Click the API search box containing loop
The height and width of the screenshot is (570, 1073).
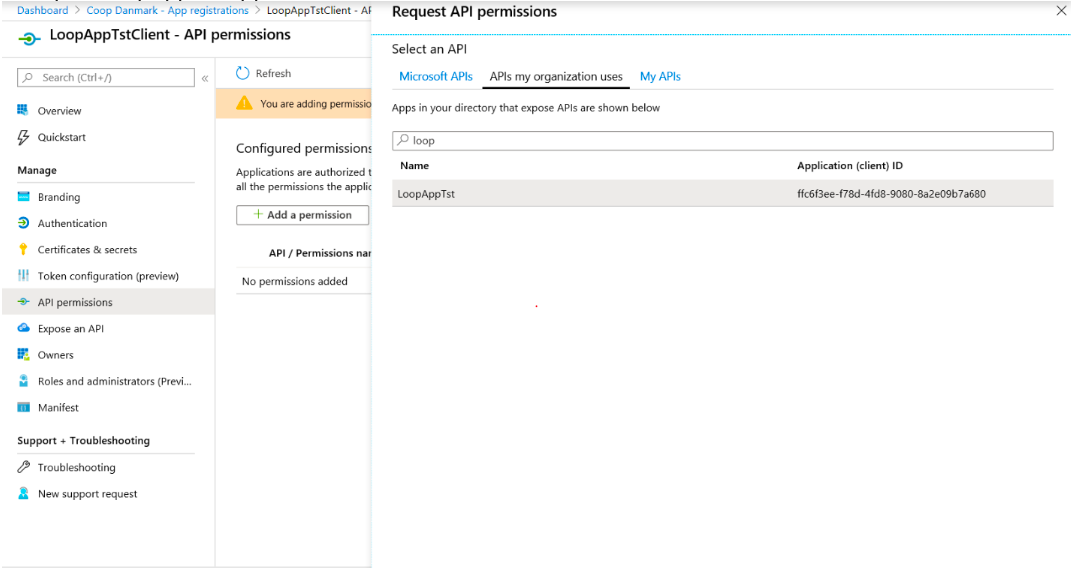(723, 140)
